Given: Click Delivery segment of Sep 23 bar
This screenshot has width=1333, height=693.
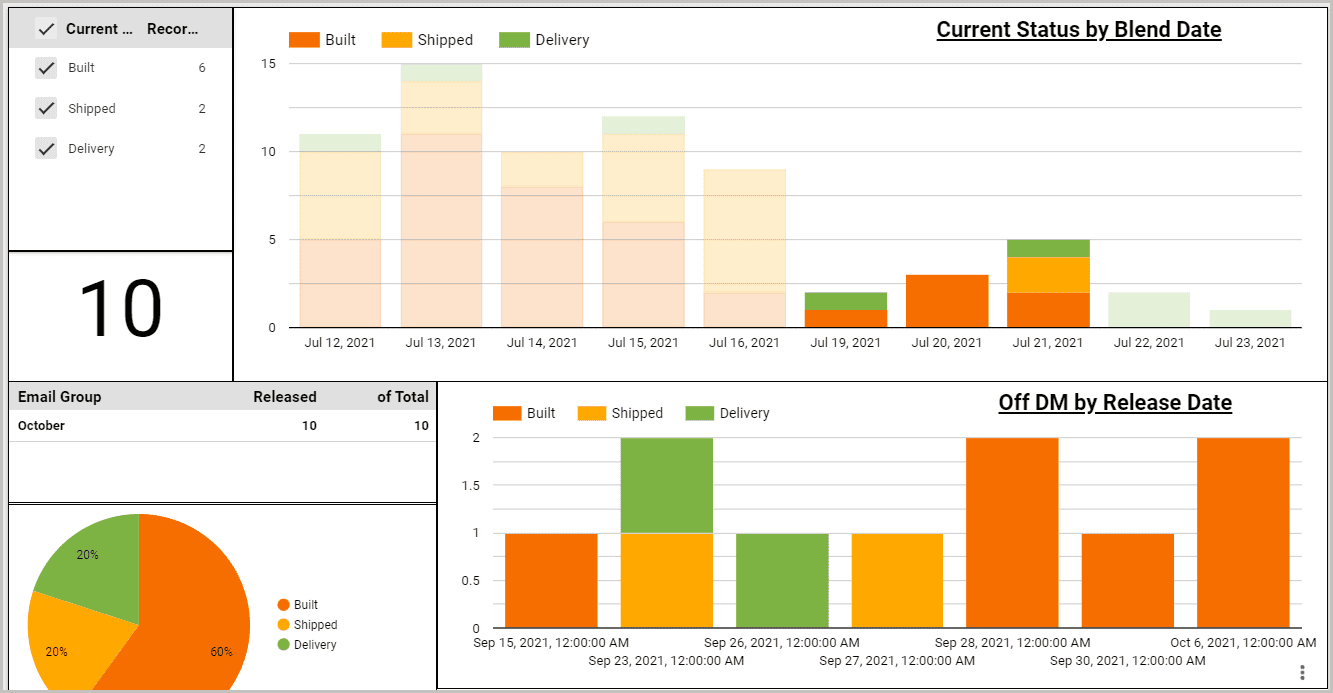Looking at the screenshot, I should [x=667, y=485].
